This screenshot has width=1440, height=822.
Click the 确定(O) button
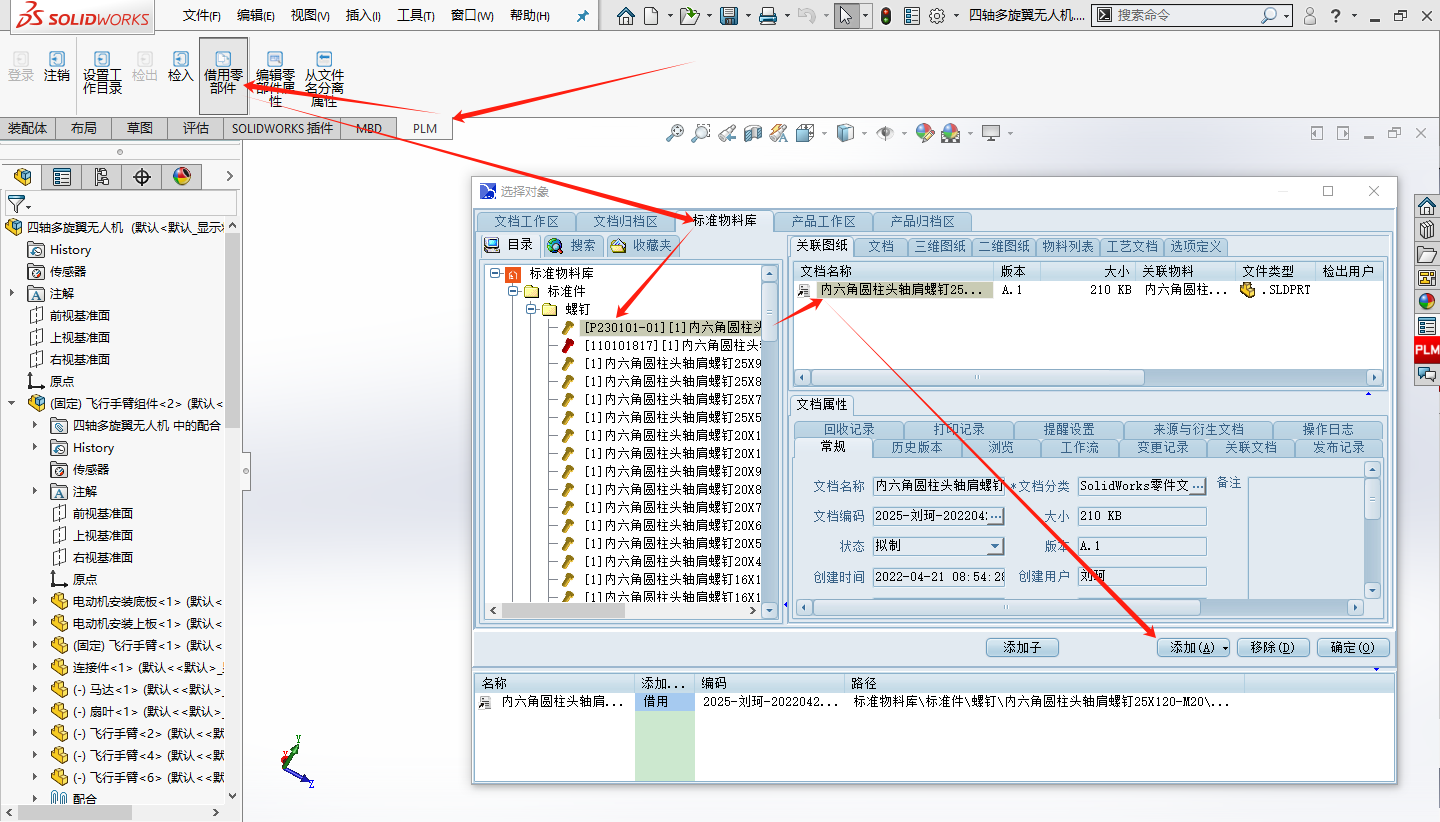pos(1353,648)
